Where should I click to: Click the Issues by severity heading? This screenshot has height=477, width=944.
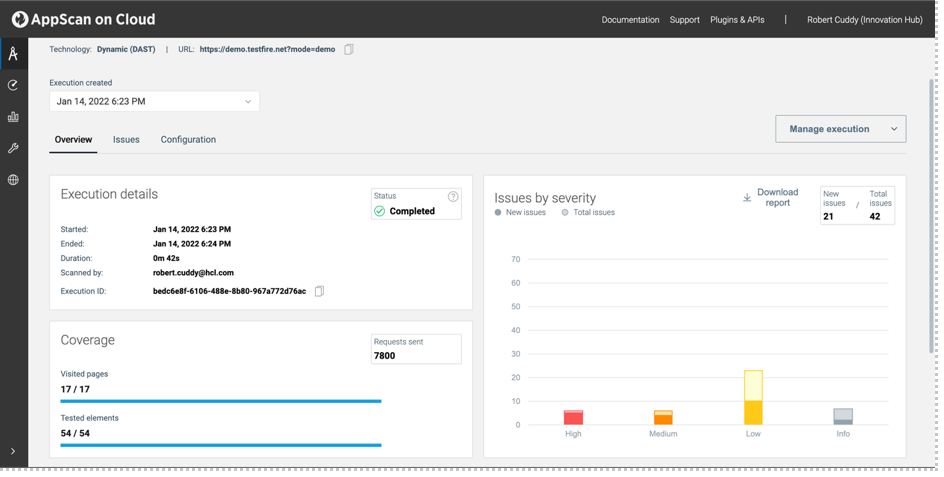coord(545,198)
